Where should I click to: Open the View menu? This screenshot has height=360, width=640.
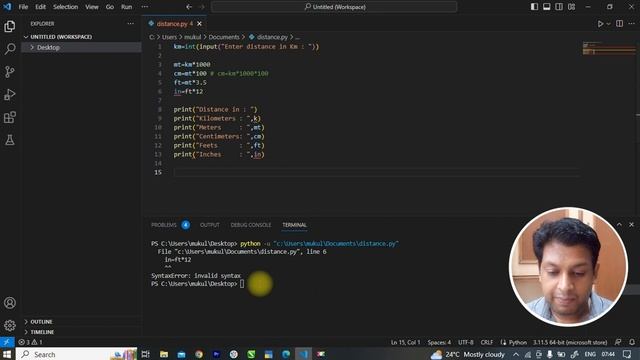pyautogui.click(x=92, y=7)
